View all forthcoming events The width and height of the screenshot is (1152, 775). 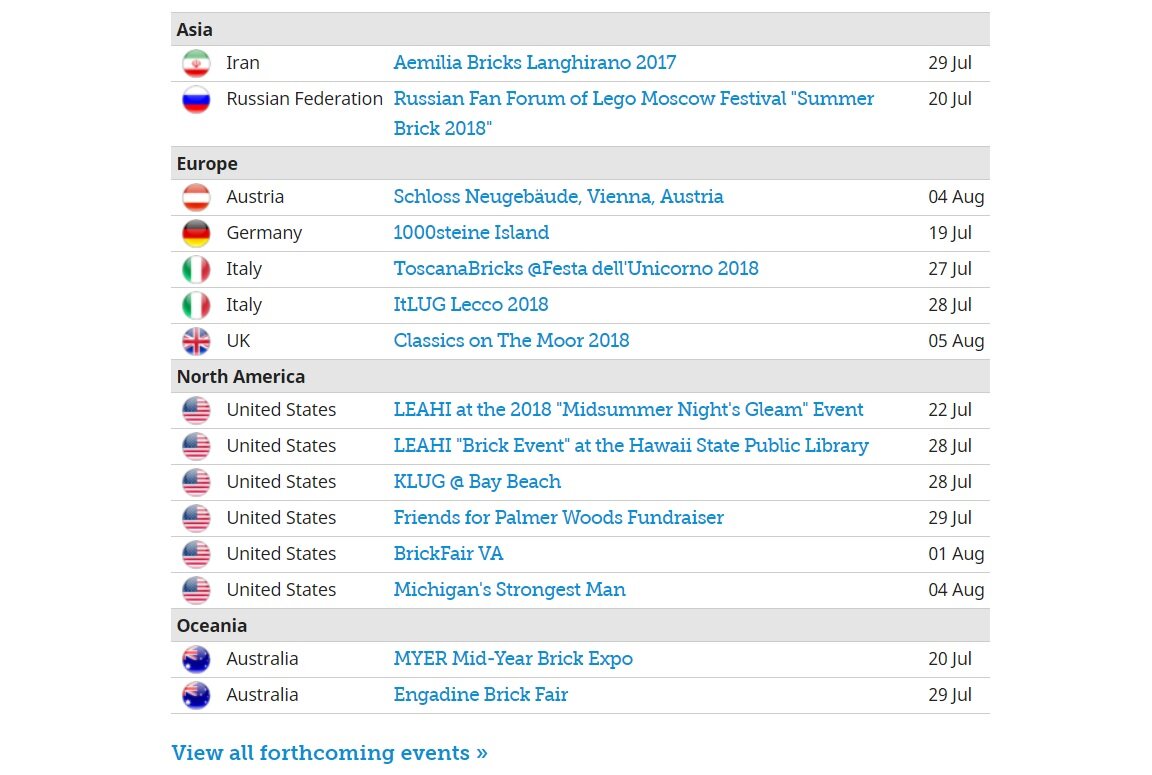(329, 753)
